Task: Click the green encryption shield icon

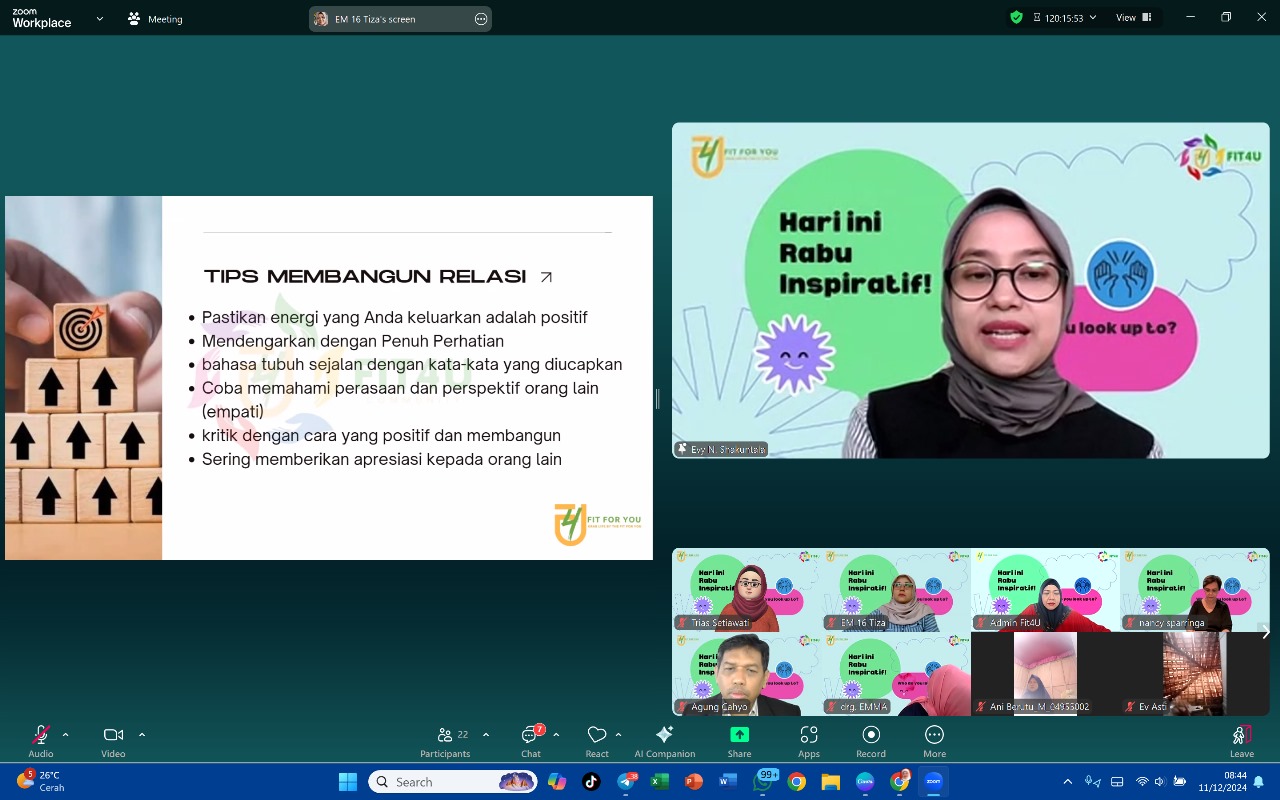Action: pyautogui.click(x=1016, y=18)
